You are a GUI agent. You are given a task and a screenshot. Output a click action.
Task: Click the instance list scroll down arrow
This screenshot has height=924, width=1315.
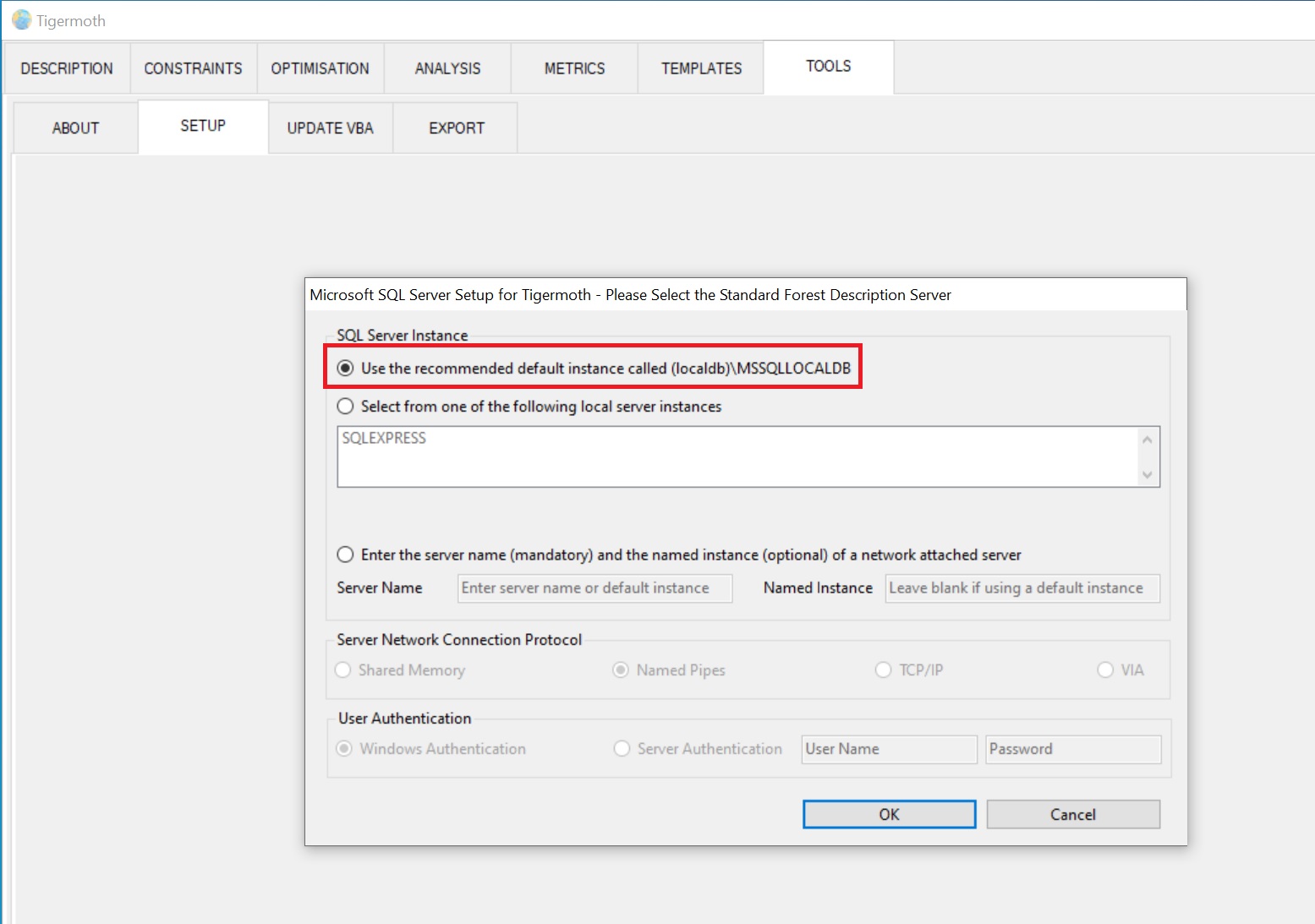click(x=1148, y=474)
